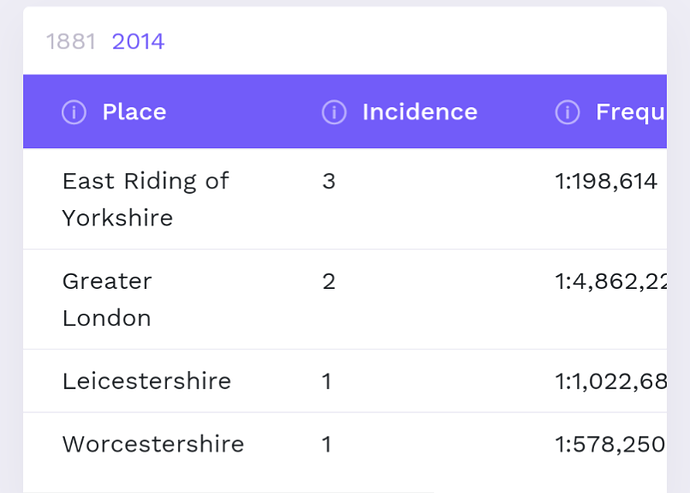Image resolution: width=690 pixels, height=493 pixels.
Task: Click the info icon beside Place
Action: pos(74,112)
